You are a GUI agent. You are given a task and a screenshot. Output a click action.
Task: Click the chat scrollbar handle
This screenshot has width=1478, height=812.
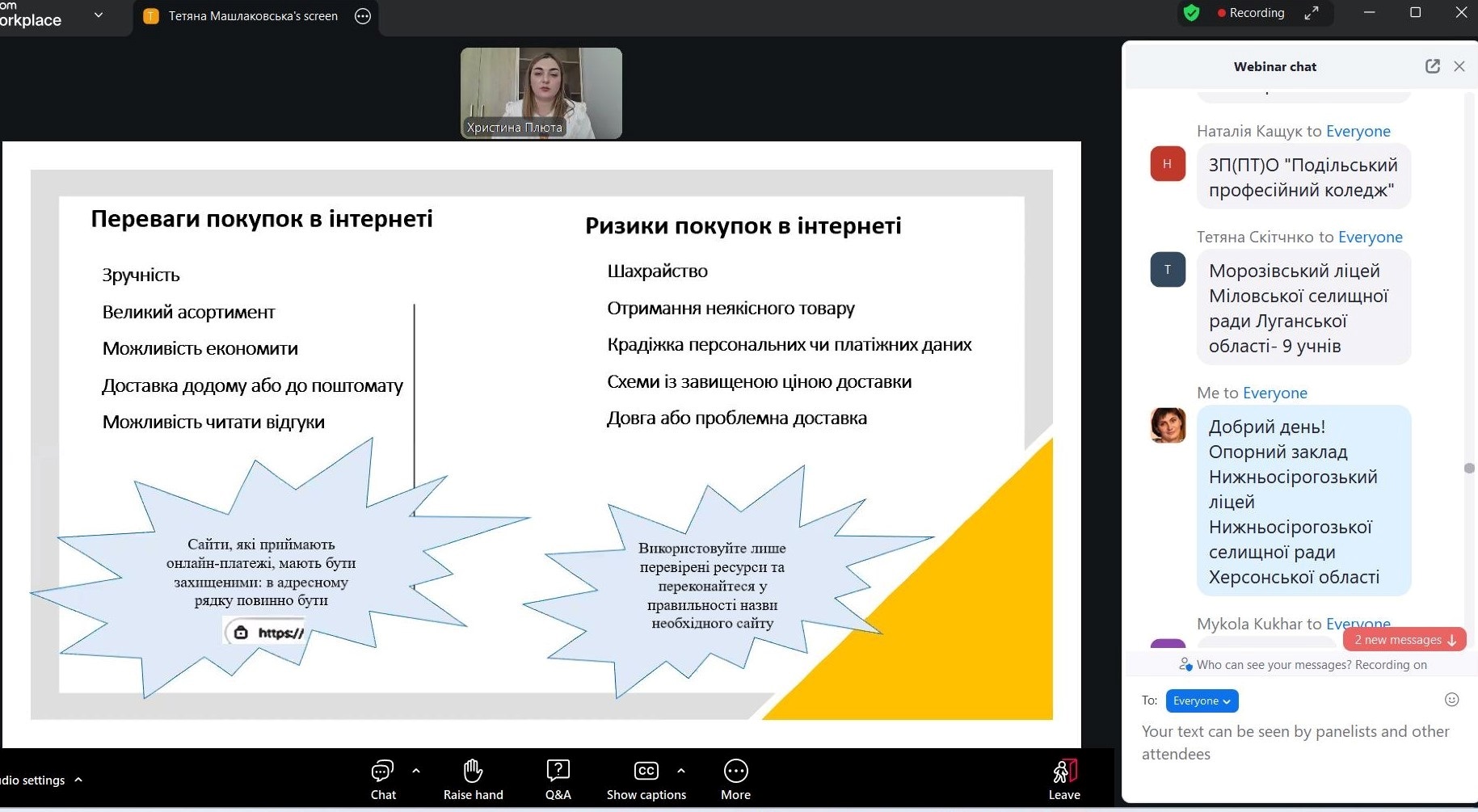[1469, 469]
